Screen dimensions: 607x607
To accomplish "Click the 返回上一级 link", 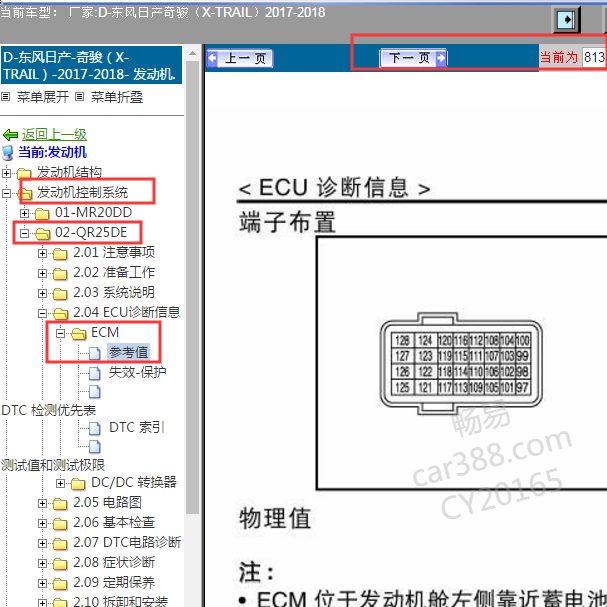I will 54,134.
